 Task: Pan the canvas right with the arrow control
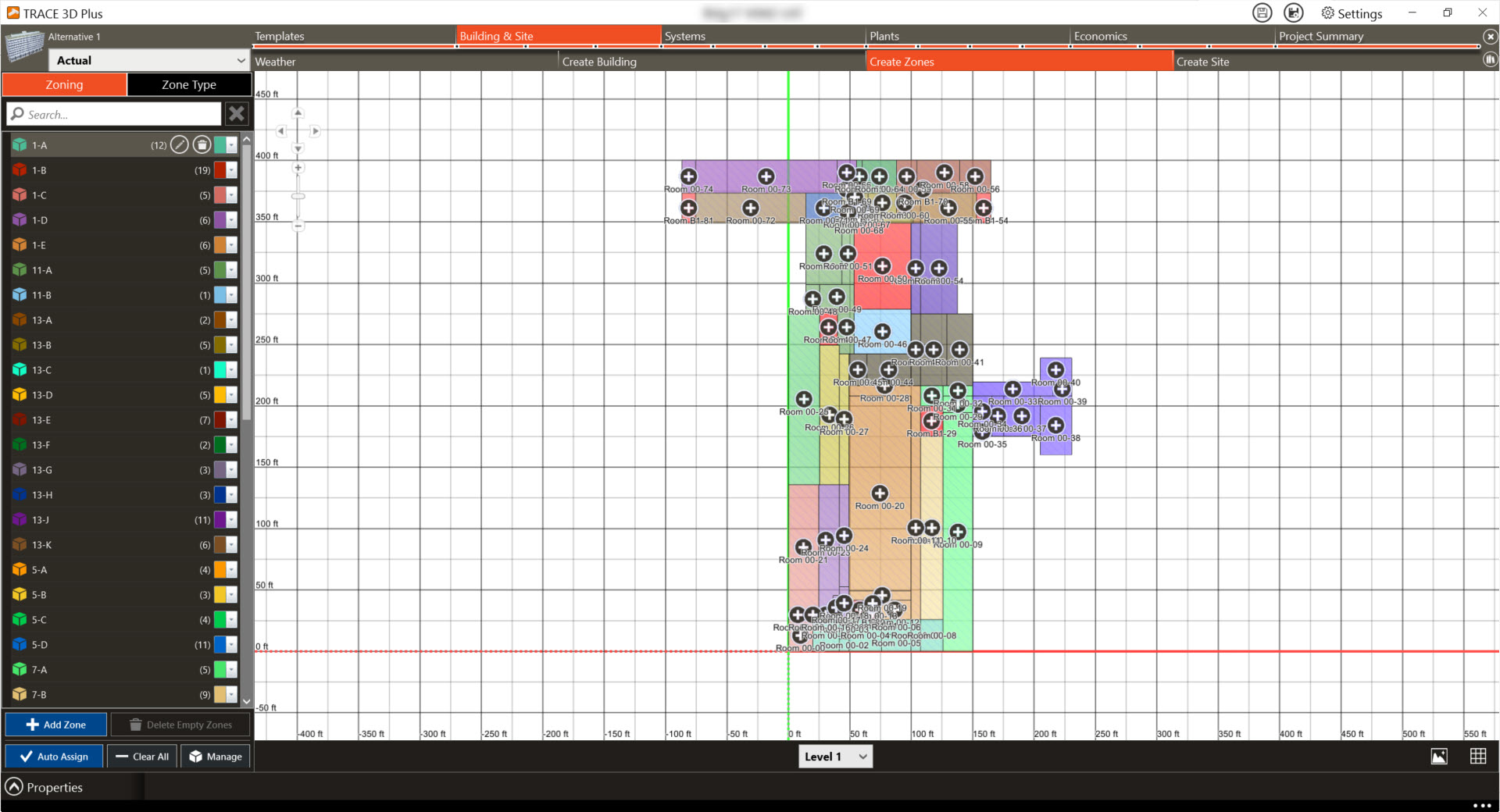click(316, 131)
